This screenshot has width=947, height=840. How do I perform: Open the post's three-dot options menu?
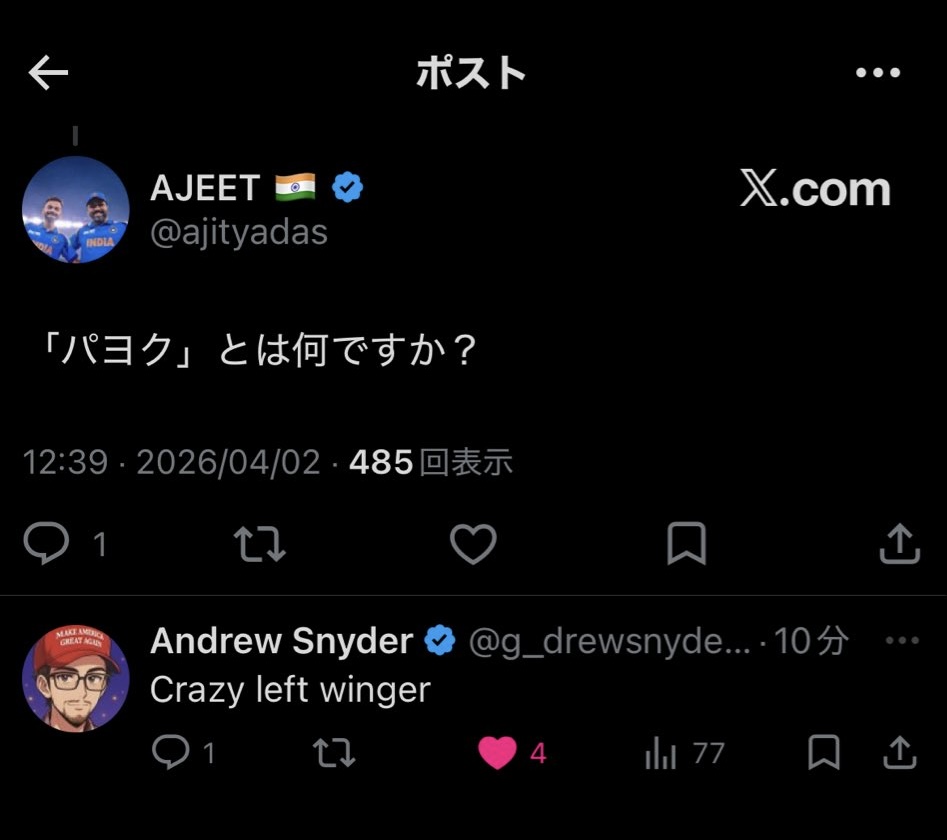878,72
